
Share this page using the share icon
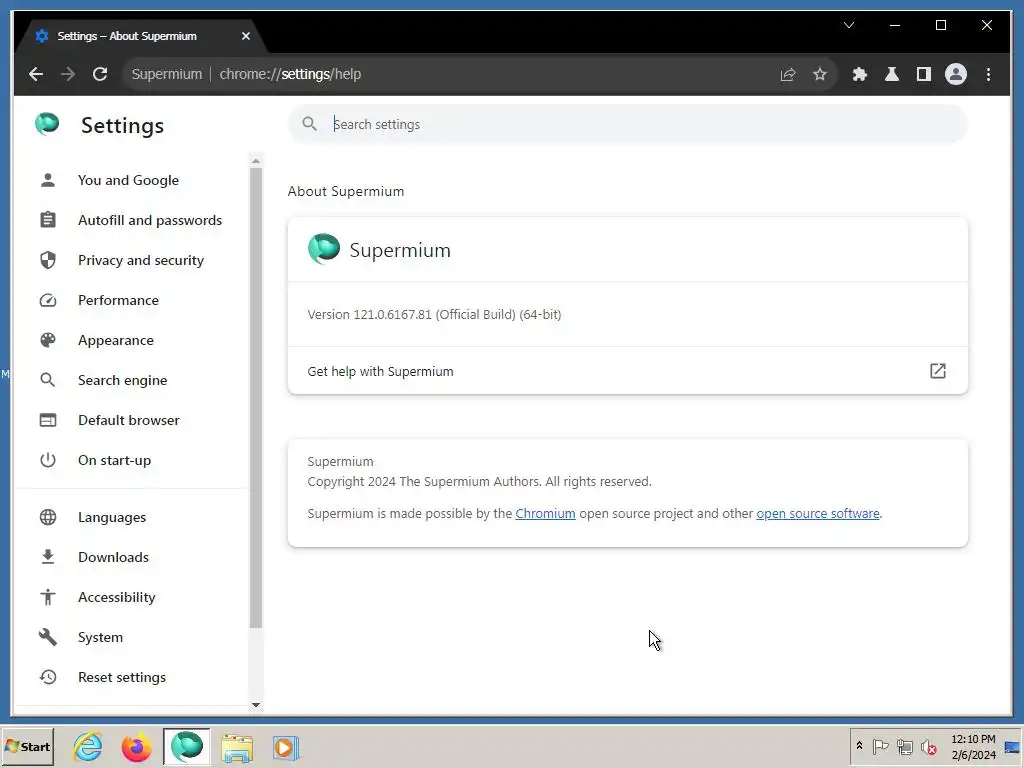pyautogui.click(x=788, y=74)
